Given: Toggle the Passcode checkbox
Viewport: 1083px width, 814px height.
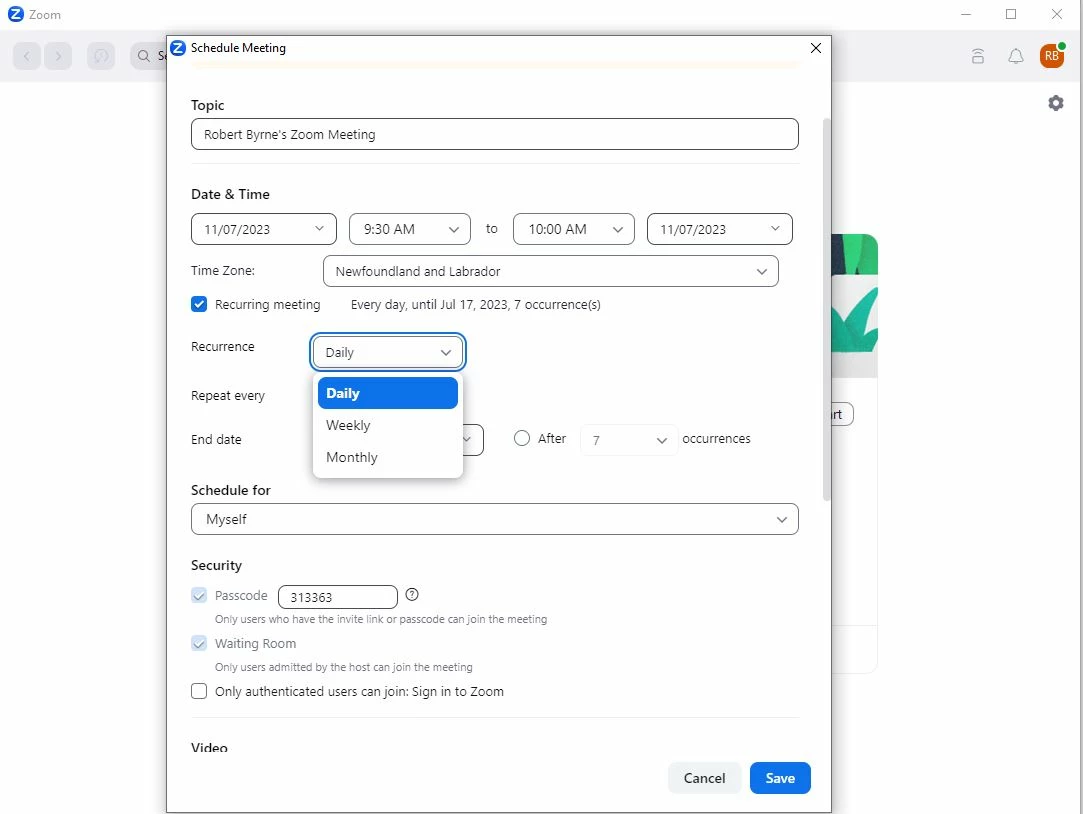Looking at the screenshot, I should coord(199,595).
